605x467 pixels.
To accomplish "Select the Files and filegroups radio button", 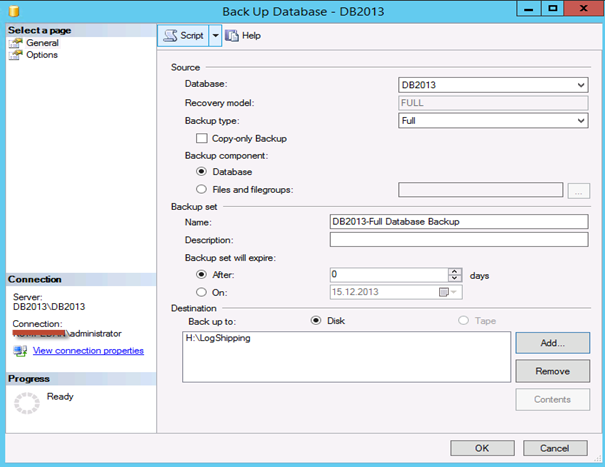I will pyautogui.click(x=202, y=189).
